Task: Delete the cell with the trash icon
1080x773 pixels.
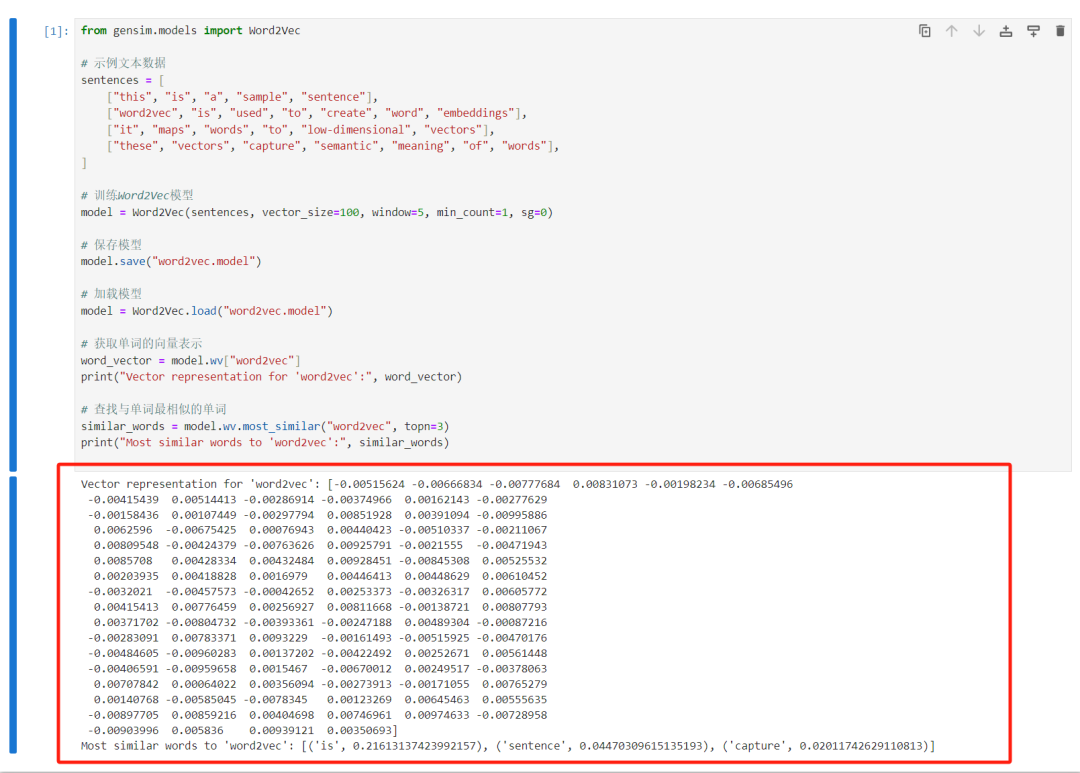Action: (1060, 31)
